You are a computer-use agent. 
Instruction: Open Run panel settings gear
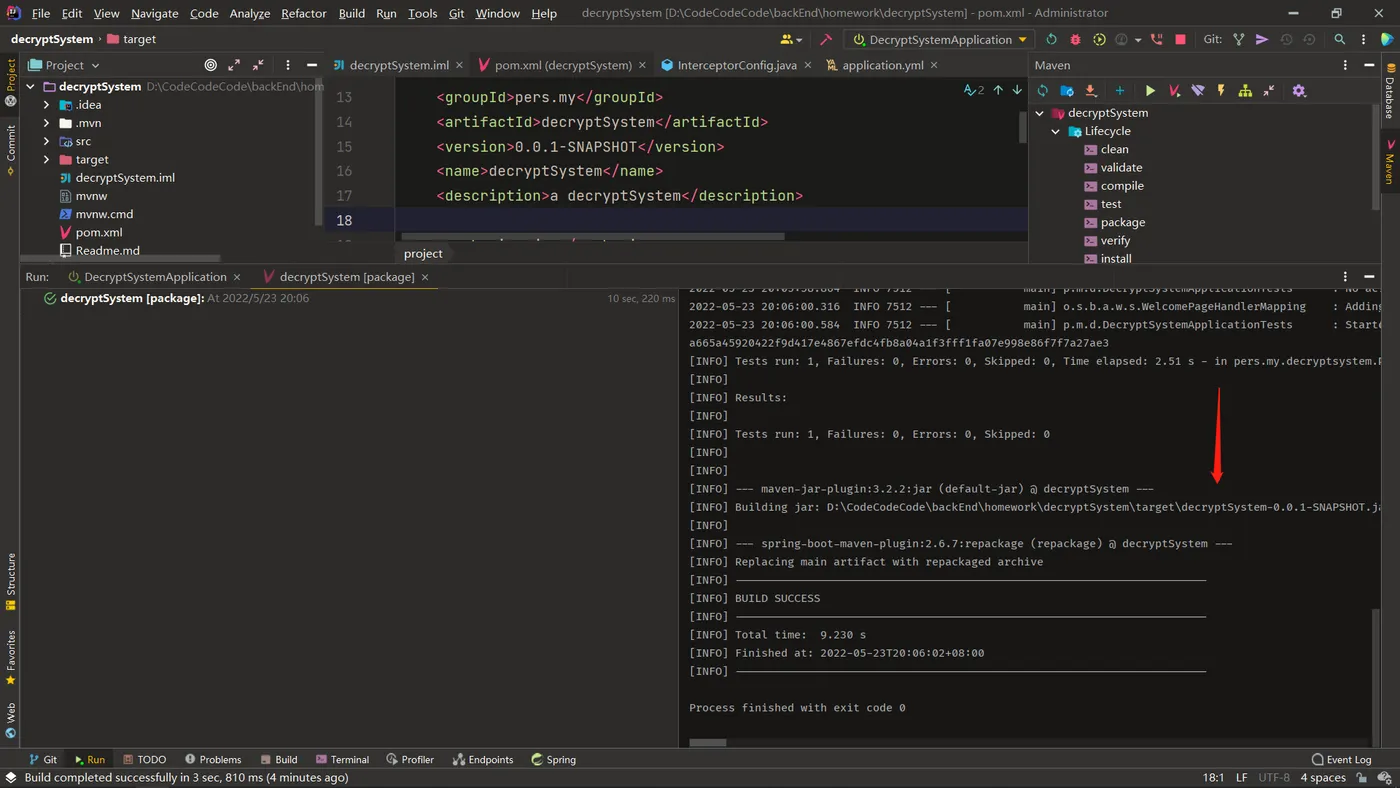click(1346, 276)
